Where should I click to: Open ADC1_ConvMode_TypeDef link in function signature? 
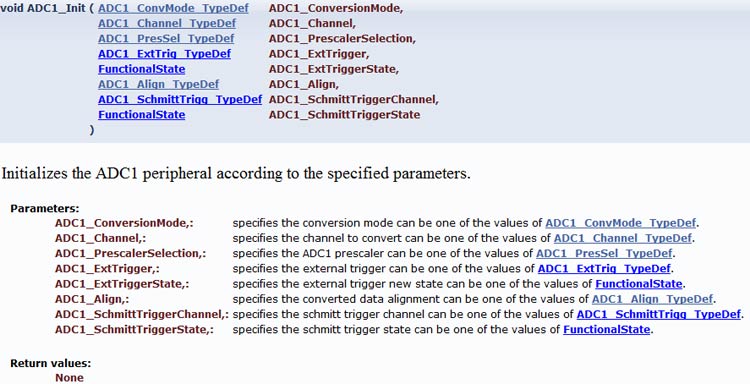click(x=174, y=8)
